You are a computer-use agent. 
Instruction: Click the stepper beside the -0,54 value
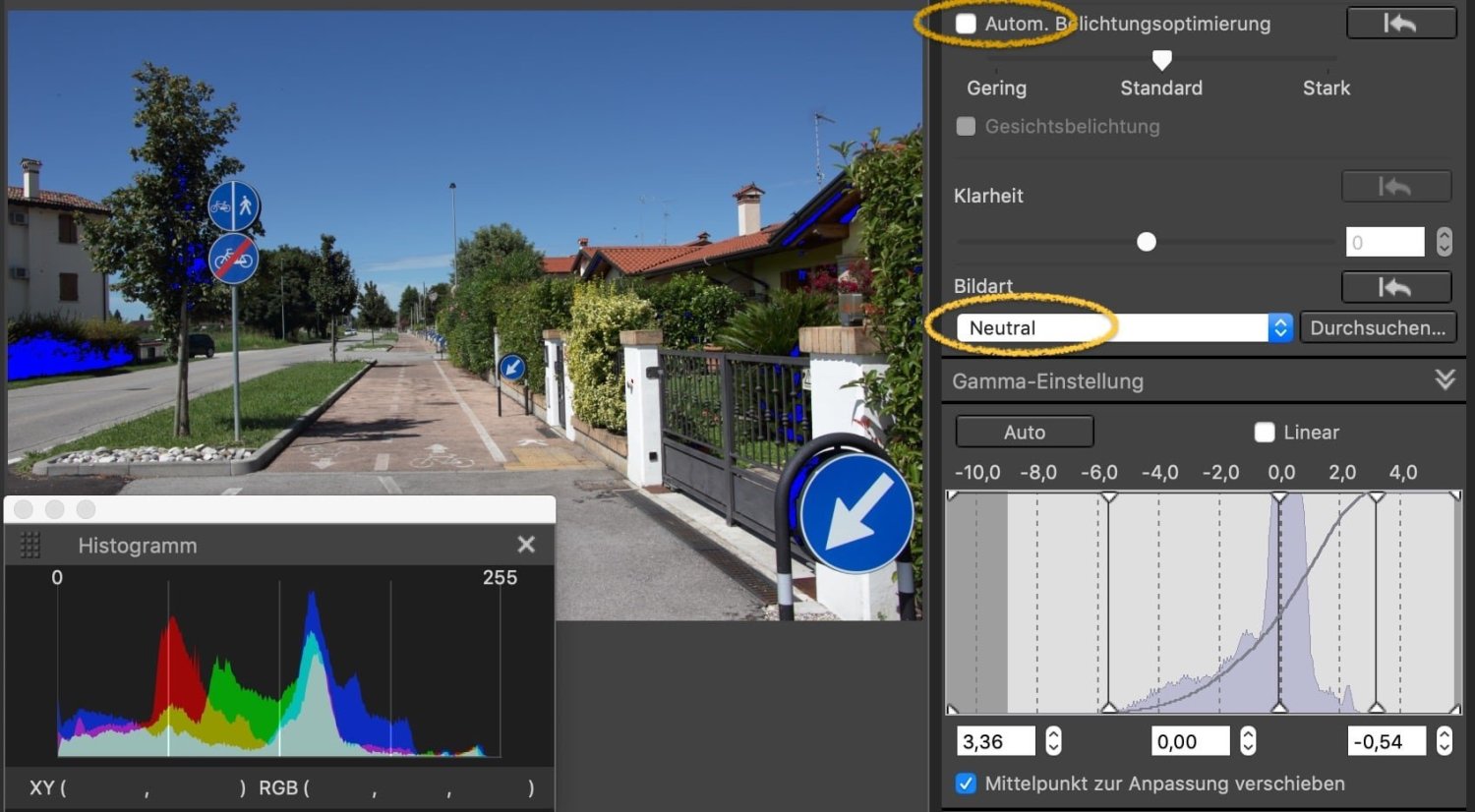click(1444, 741)
